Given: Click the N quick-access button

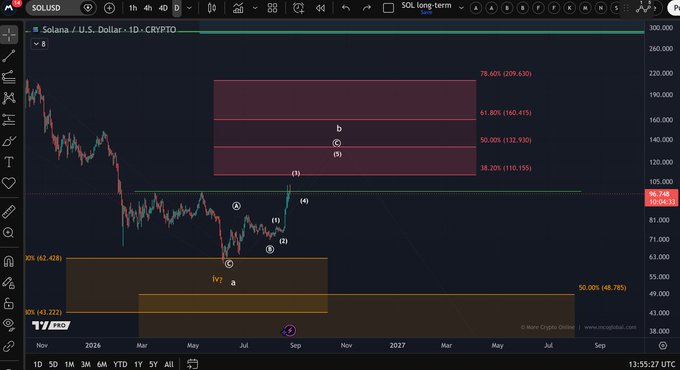Looking at the screenshot, I should 601,8.
